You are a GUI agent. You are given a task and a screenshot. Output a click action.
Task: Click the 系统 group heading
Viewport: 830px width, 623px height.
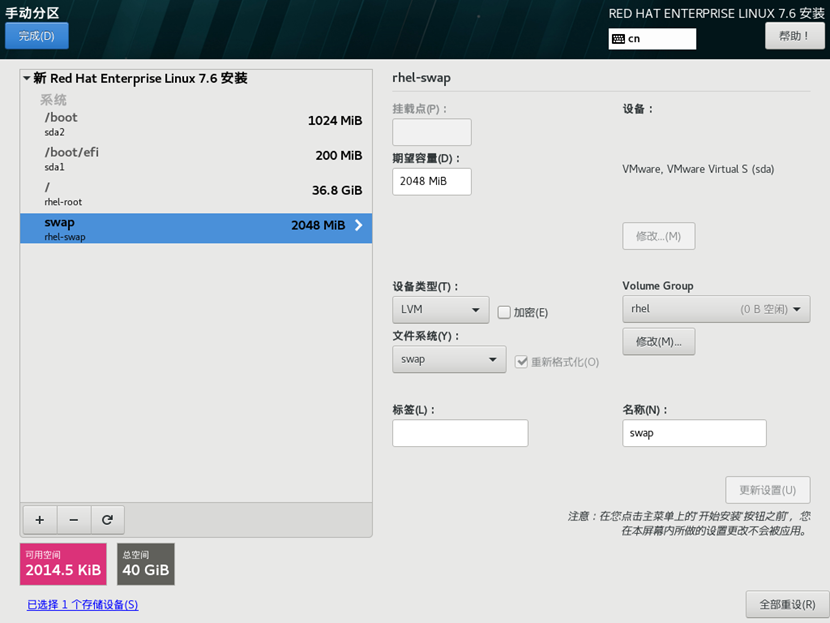(53, 100)
